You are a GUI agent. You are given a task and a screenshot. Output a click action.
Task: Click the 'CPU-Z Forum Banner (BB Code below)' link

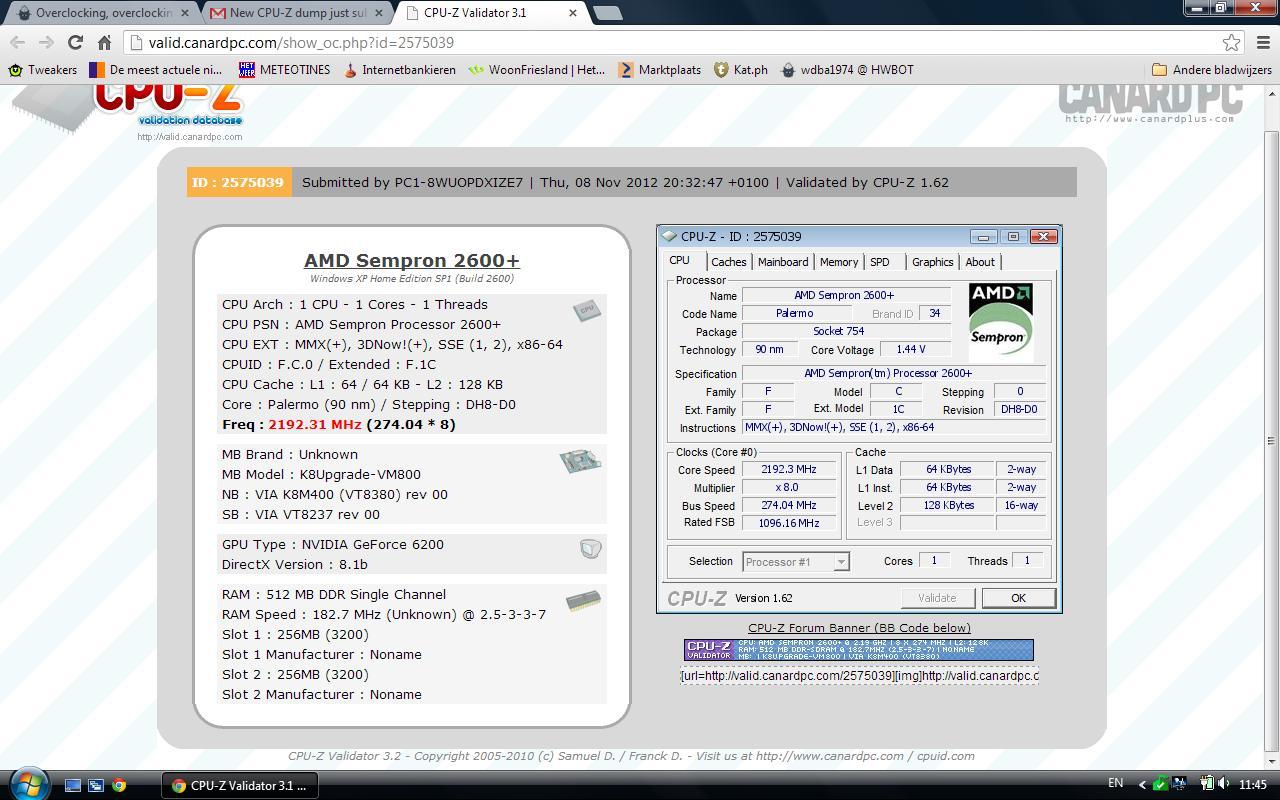pos(859,628)
